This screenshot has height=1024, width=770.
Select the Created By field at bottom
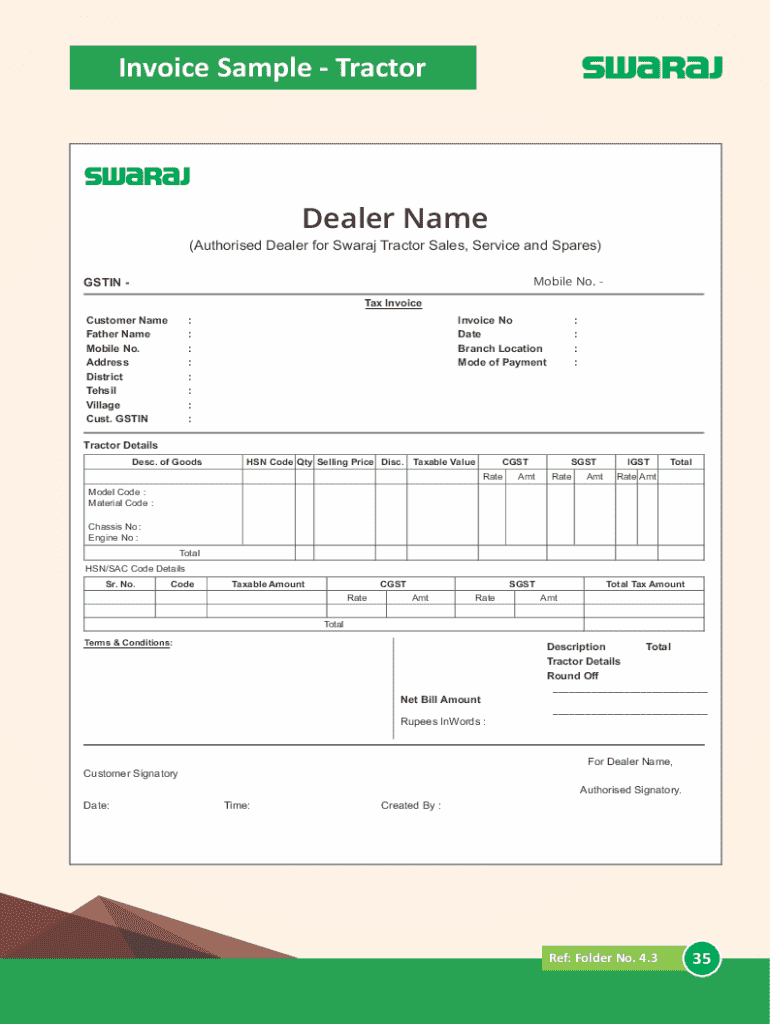410,806
